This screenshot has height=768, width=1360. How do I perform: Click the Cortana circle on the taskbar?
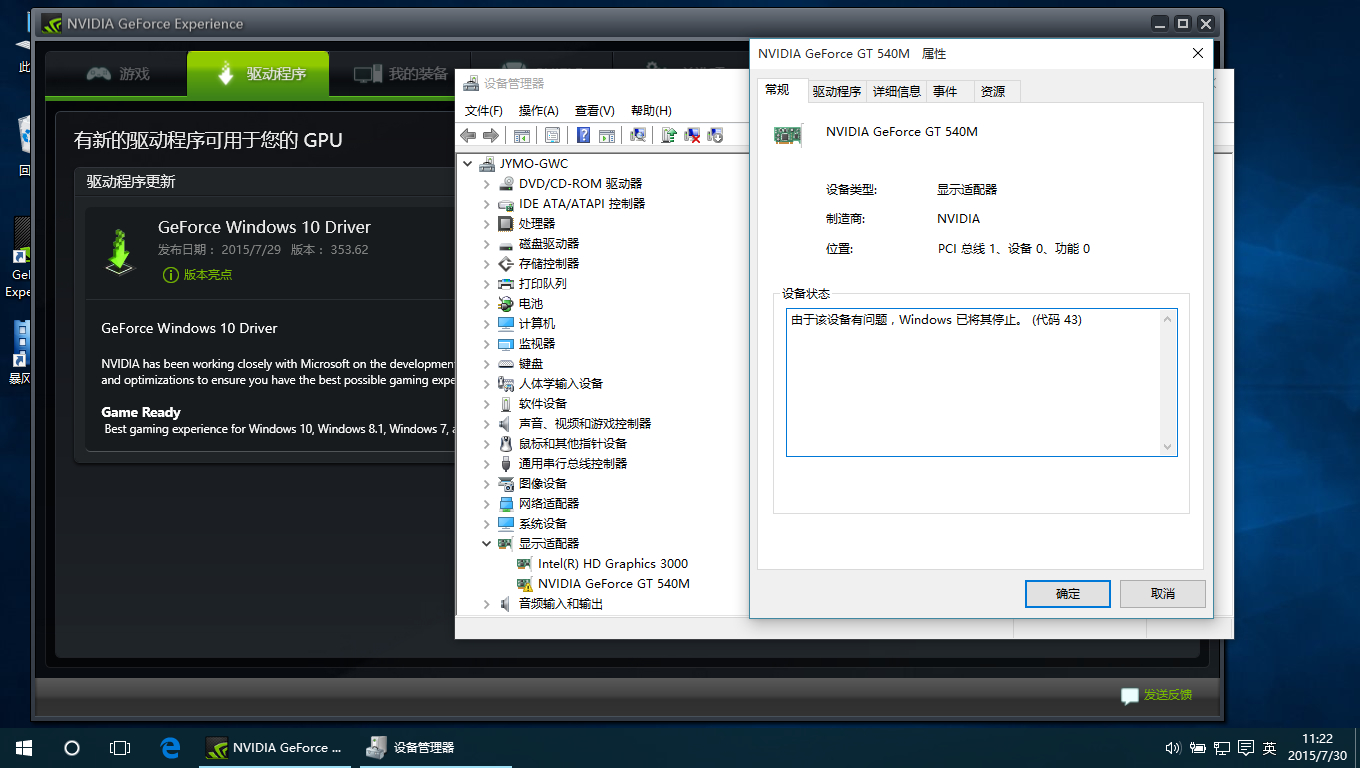tap(72, 747)
